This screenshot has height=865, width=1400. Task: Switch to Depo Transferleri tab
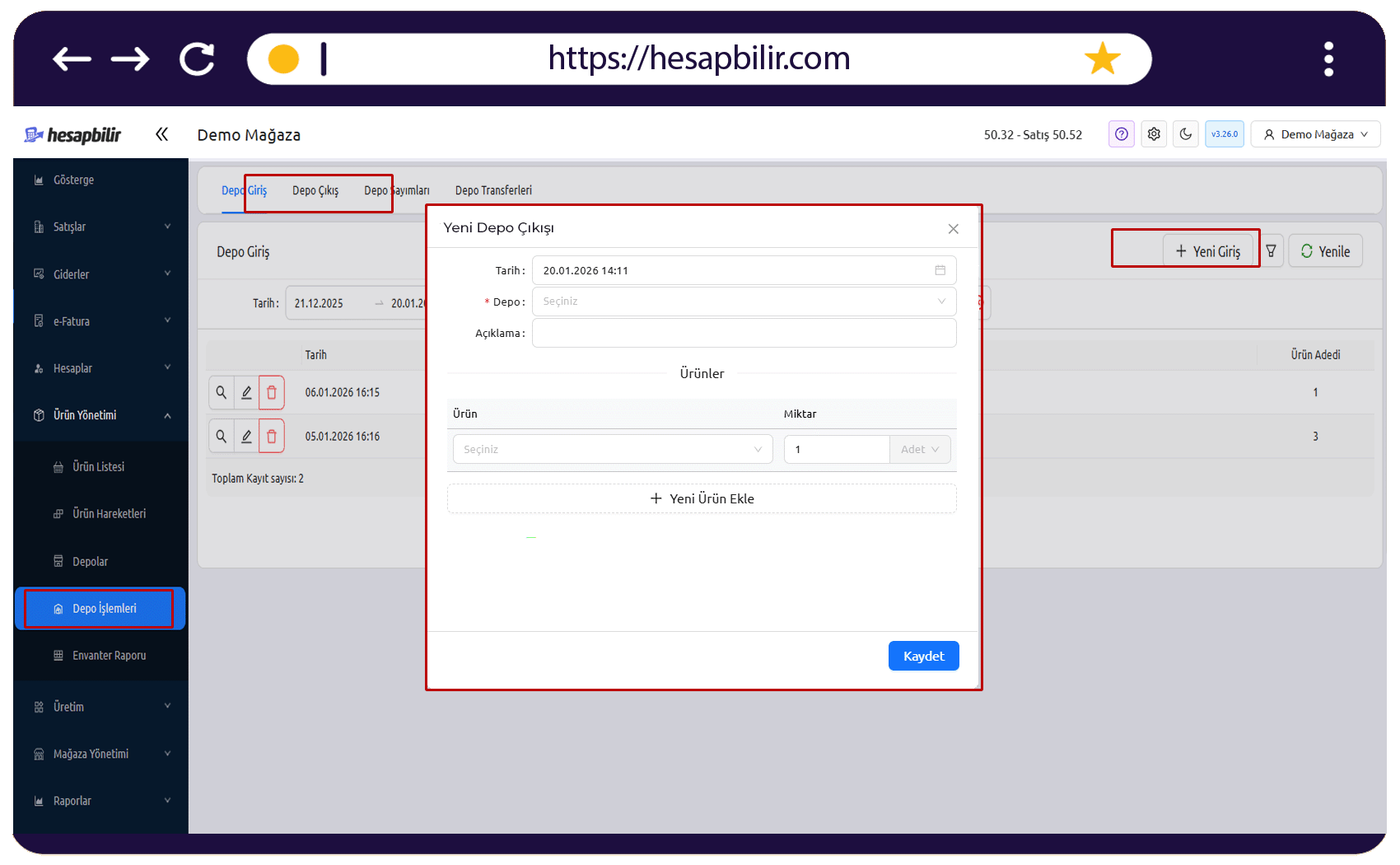pos(493,190)
